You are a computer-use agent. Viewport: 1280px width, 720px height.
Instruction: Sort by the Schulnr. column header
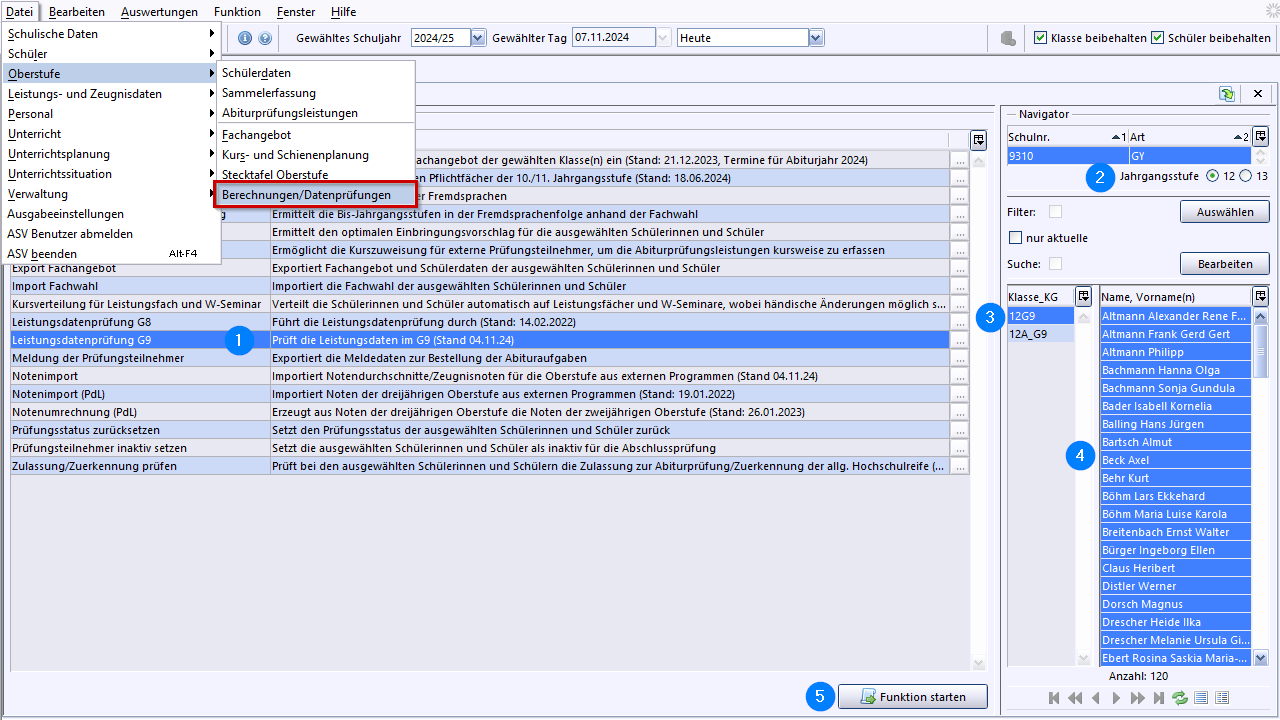pyautogui.click(x=1068, y=137)
